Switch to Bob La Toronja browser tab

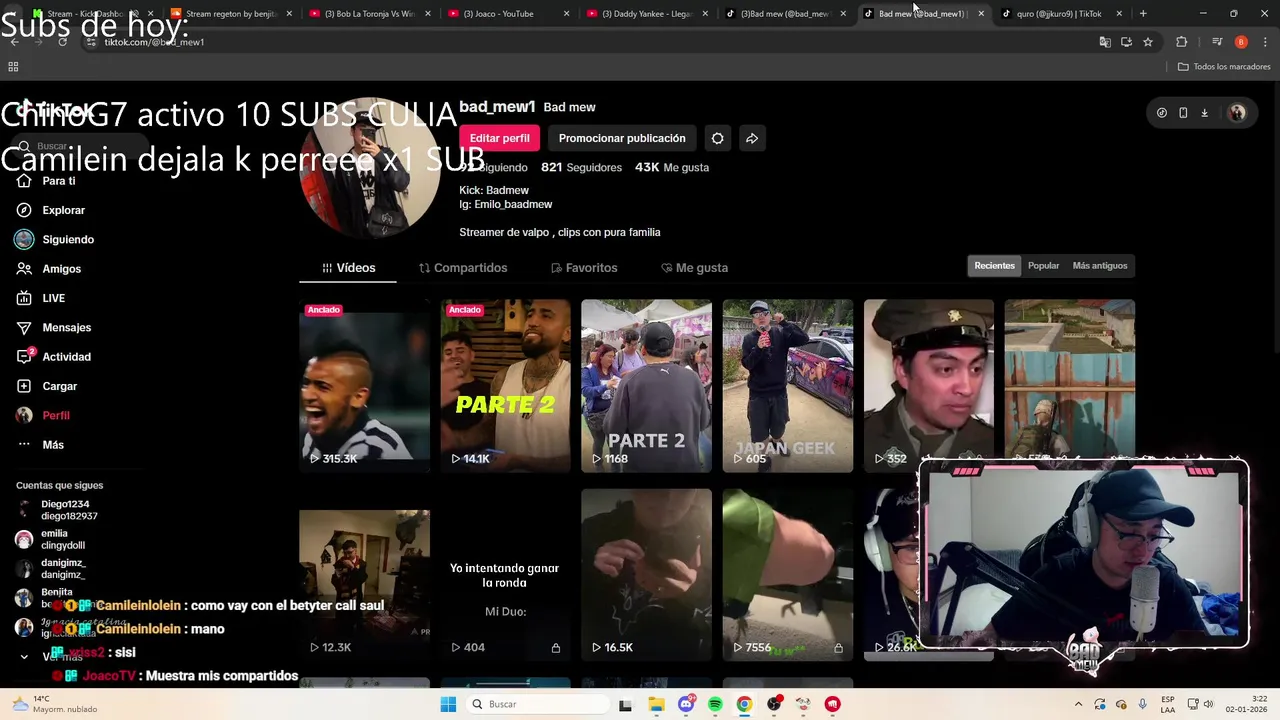[369, 14]
